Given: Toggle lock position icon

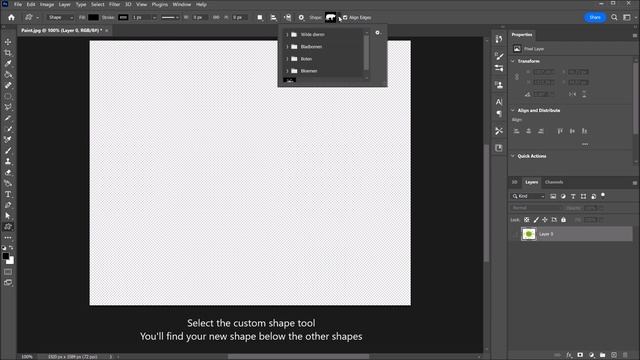Looking at the screenshot, I should [545, 220].
